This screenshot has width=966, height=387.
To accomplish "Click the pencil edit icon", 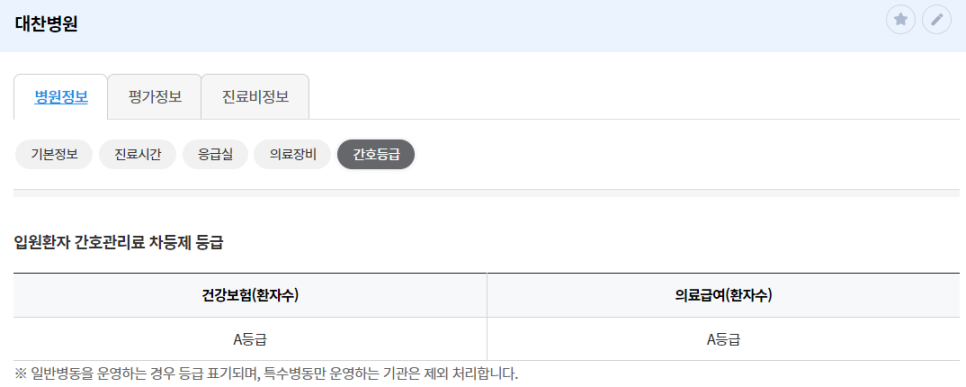I will [x=936, y=20].
